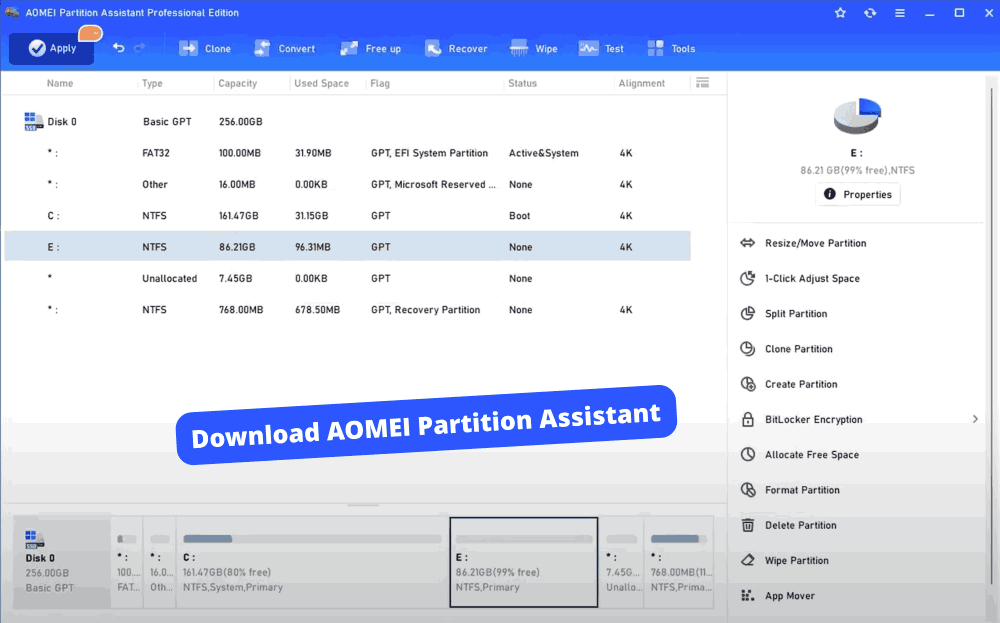1000x623 pixels.
Task: Click the Apply button
Action: pyautogui.click(x=52, y=48)
